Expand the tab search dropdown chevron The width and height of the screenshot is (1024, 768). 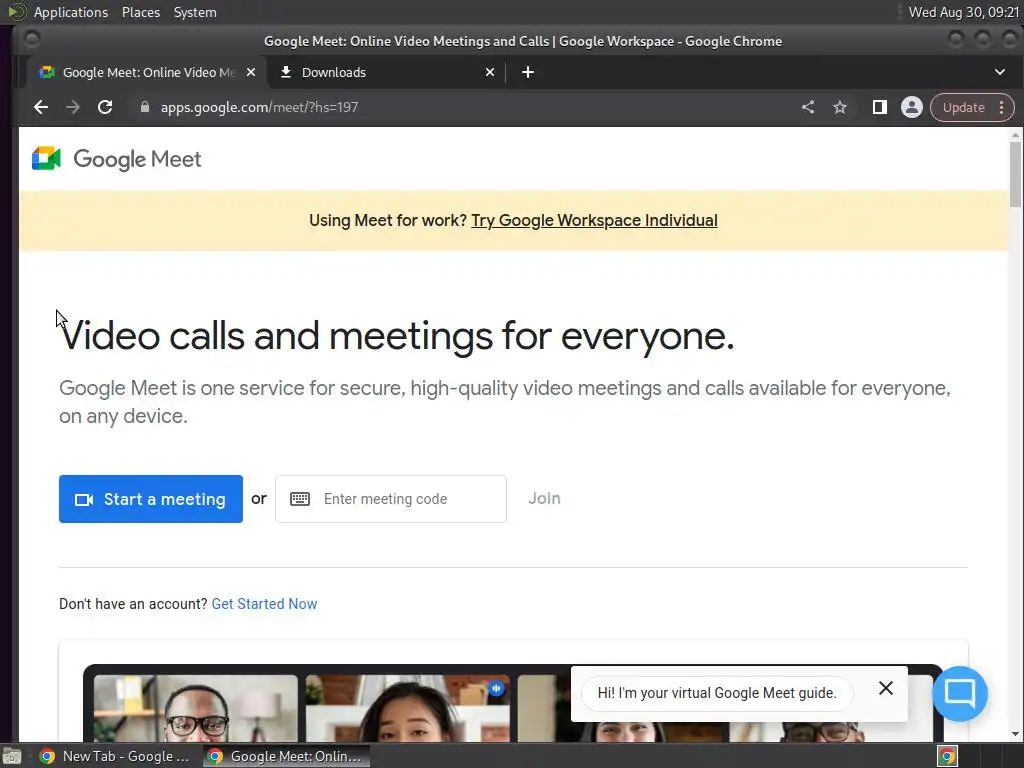pyautogui.click(x=1000, y=72)
